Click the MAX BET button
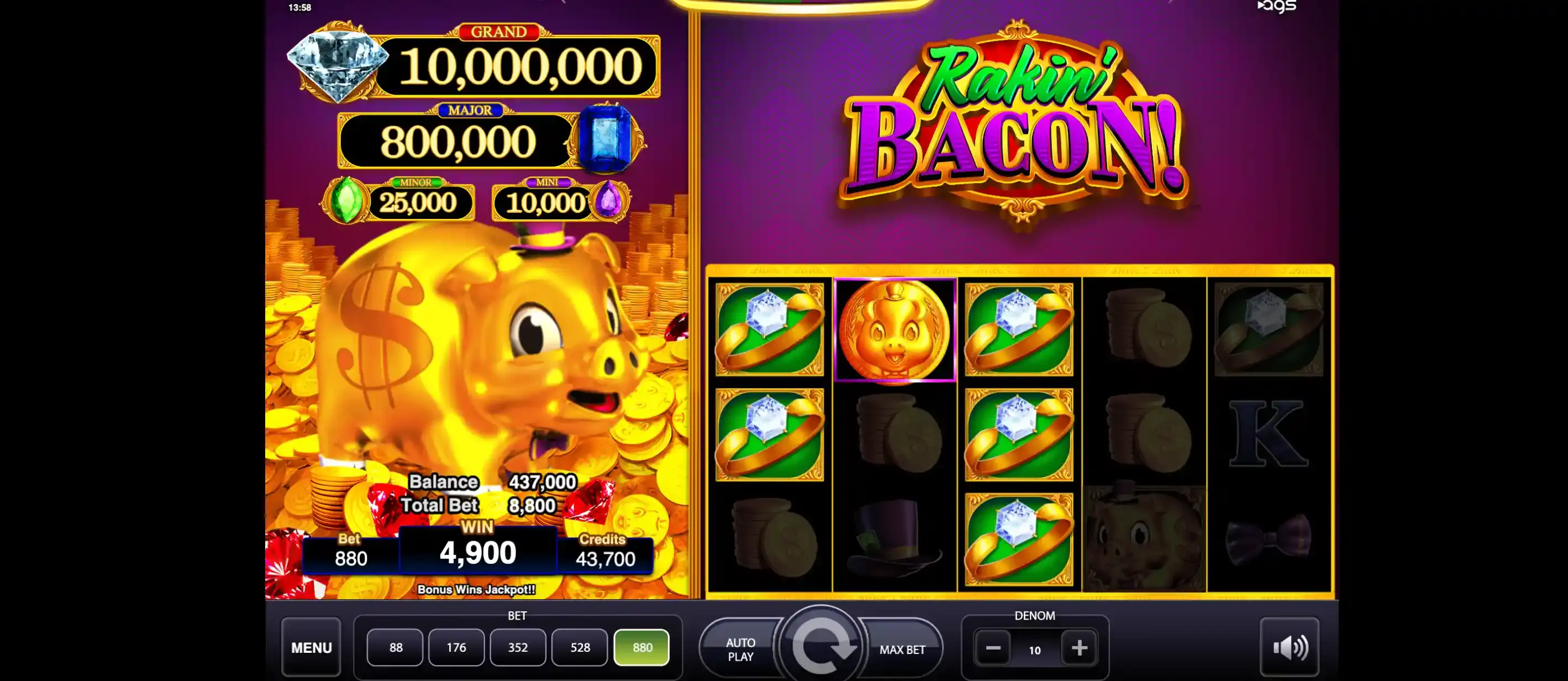The image size is (1568, 681). click(x=902, y=649)
